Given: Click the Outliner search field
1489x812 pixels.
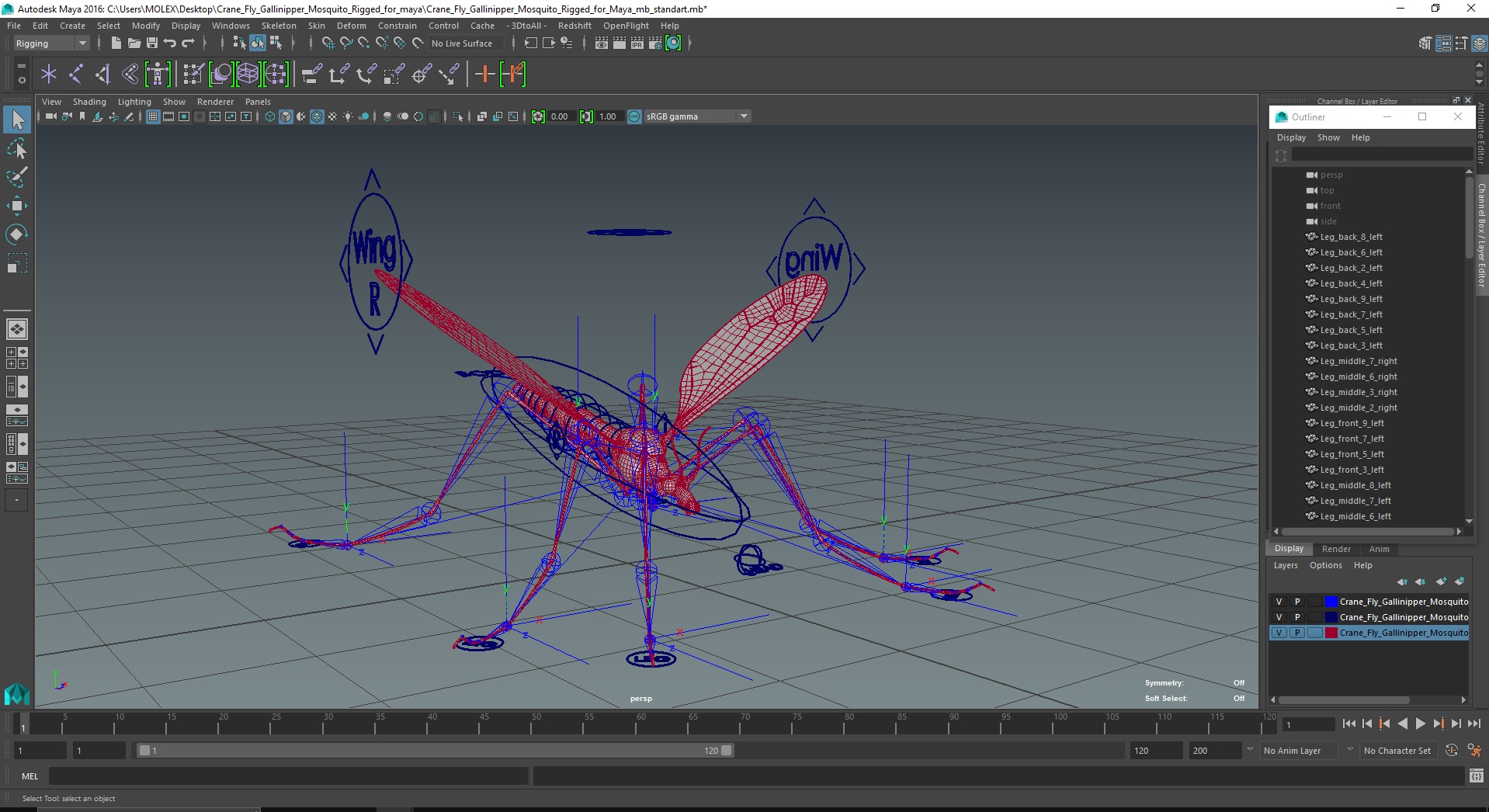Looking at the screenshot, I should point(1381,155).
